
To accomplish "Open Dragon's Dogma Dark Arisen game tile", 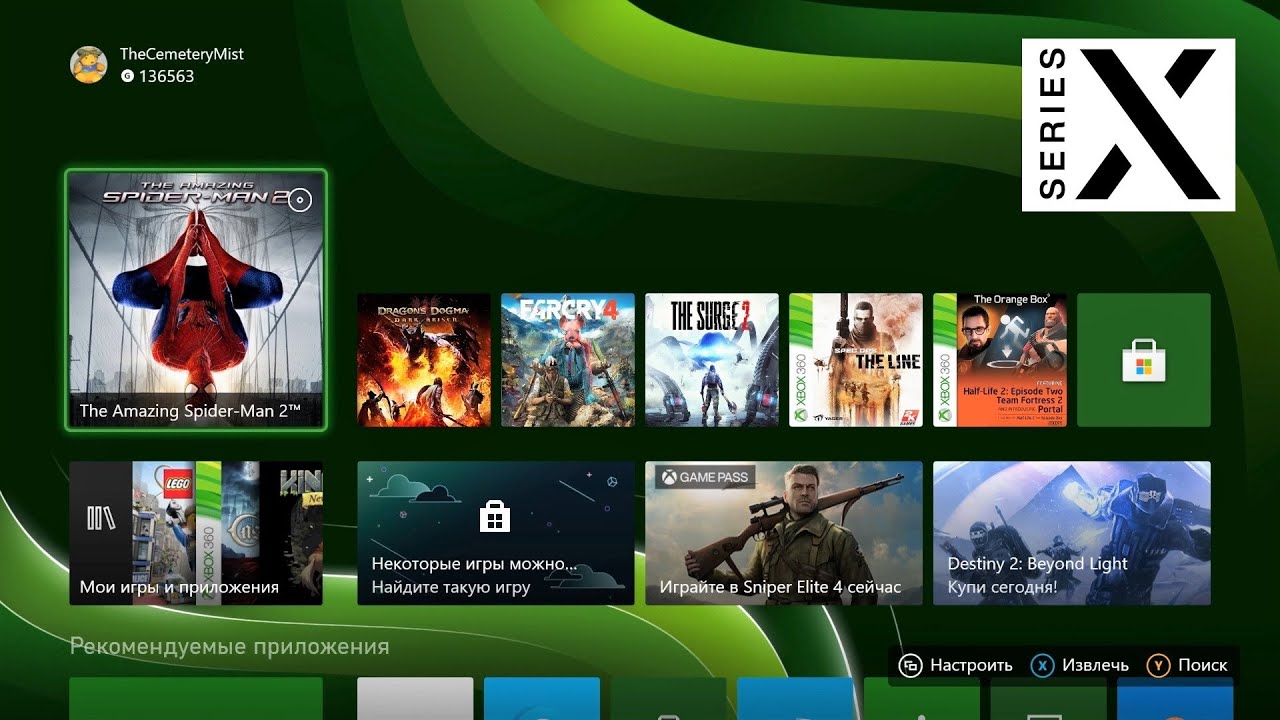I will click(x=424, y=360).
